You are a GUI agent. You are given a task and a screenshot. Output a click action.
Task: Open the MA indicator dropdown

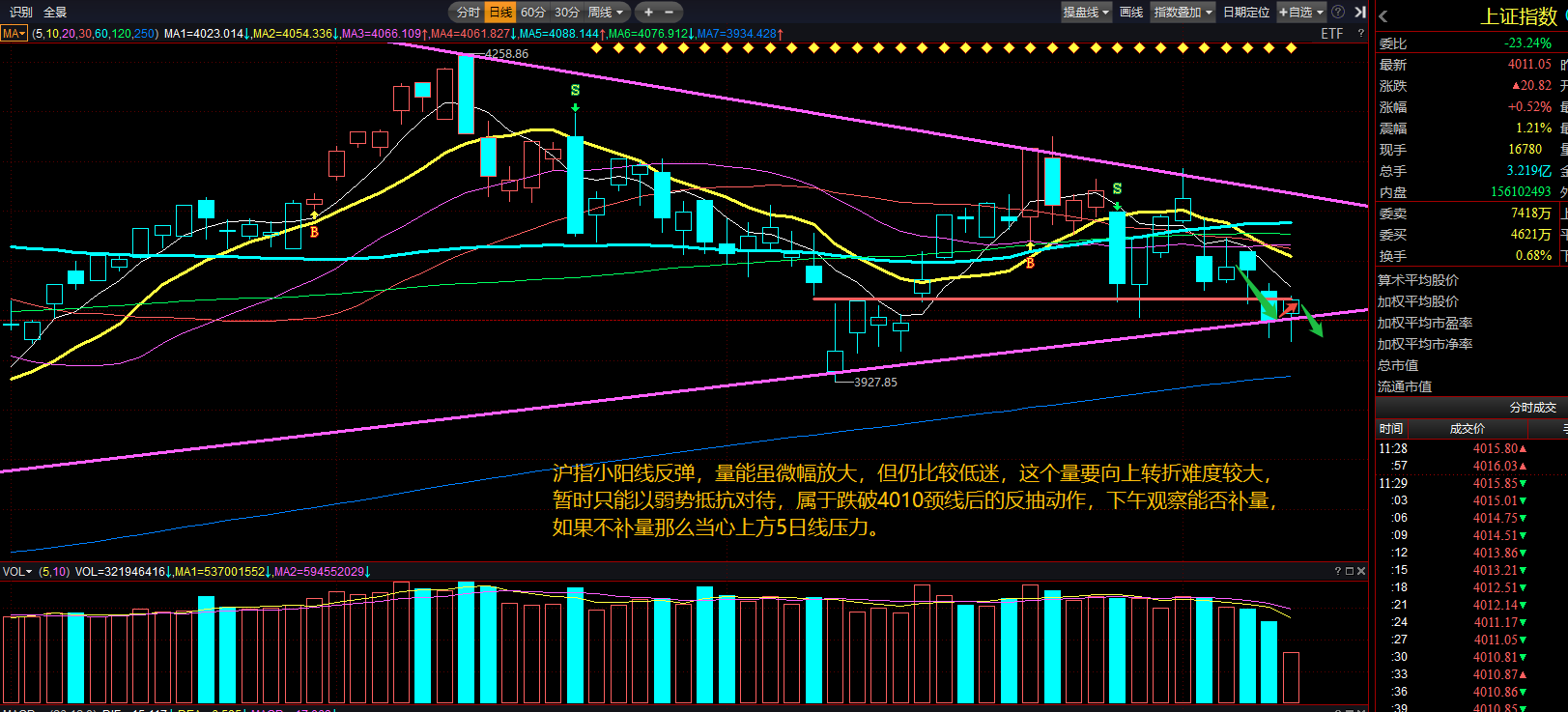point(14,34)
